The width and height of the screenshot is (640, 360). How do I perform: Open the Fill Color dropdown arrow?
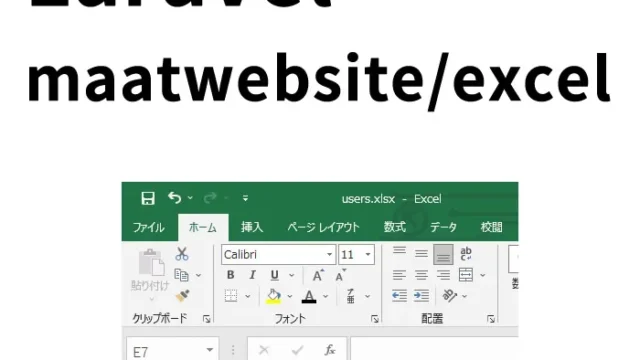pos(290,296)
